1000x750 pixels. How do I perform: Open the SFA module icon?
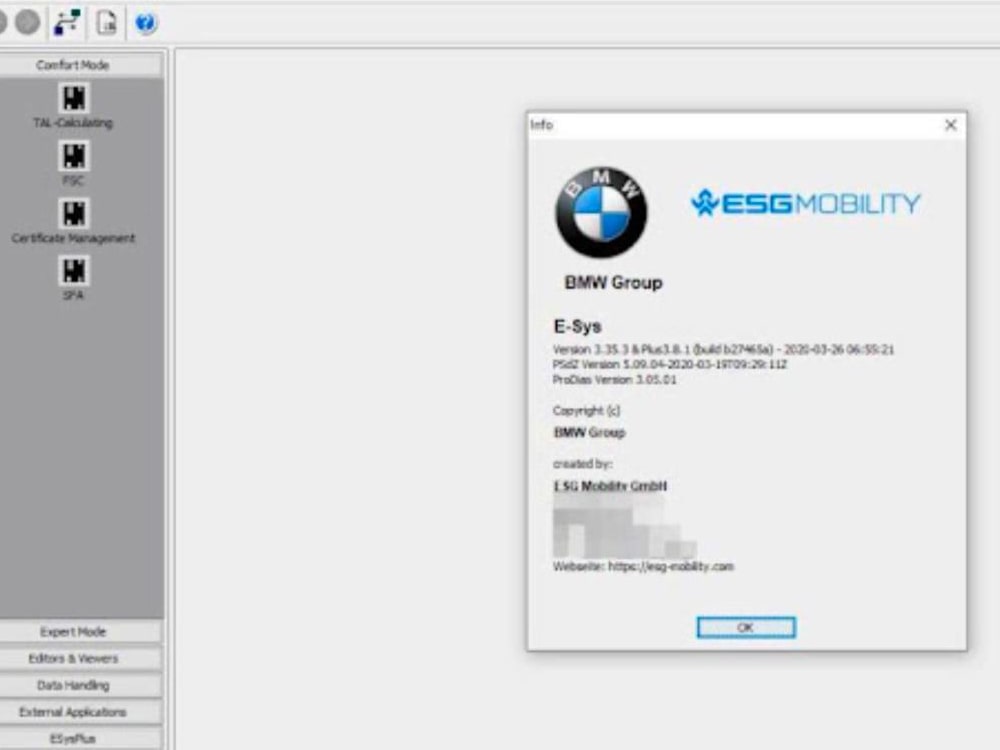click(73, 271)
